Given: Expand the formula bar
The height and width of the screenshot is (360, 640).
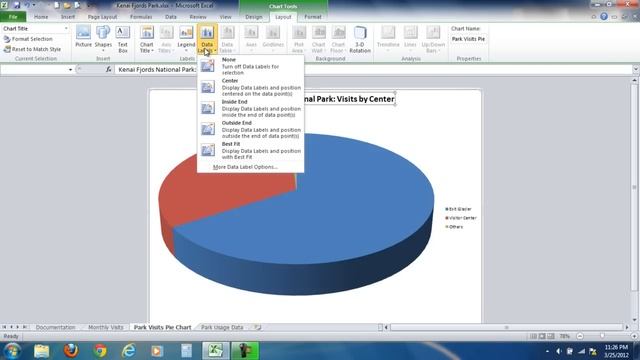Looking at the screenshot, I should pos(636,70).
